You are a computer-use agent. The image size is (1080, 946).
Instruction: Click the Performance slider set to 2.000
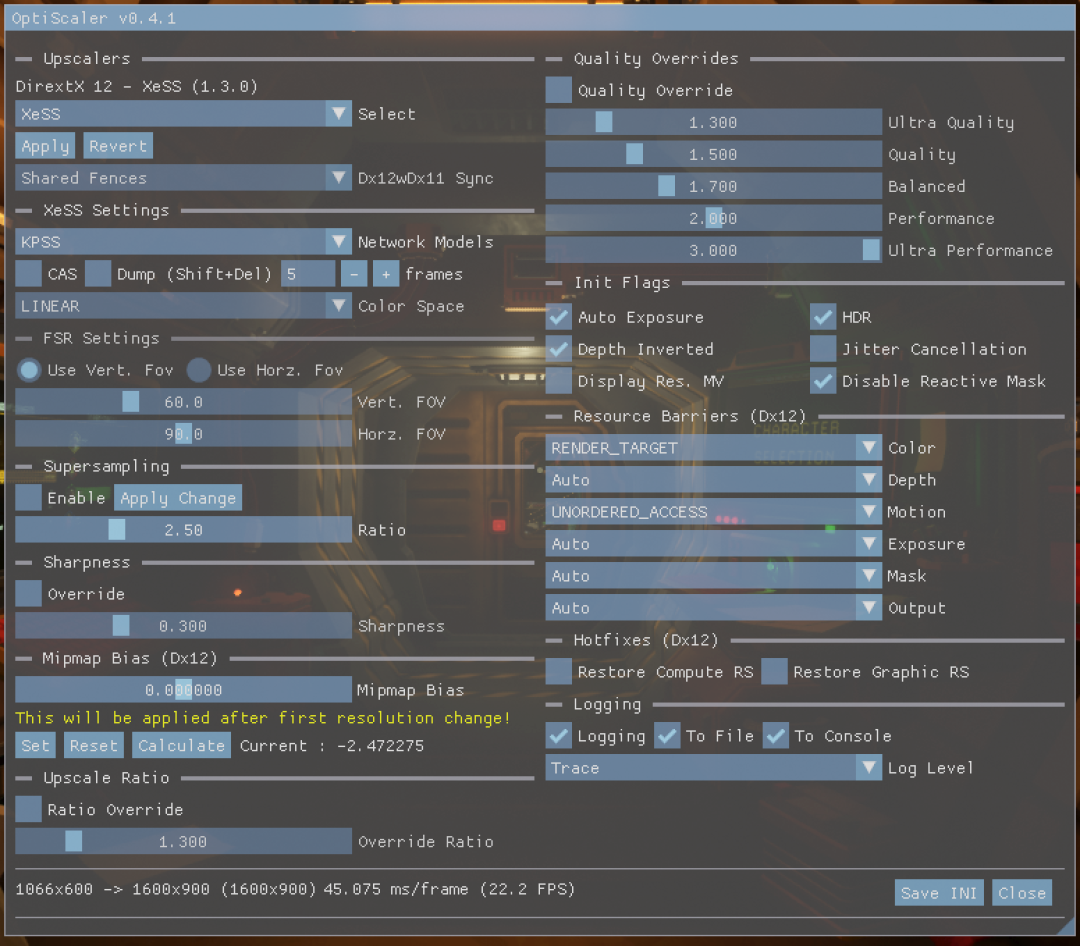tap(714, 218)
